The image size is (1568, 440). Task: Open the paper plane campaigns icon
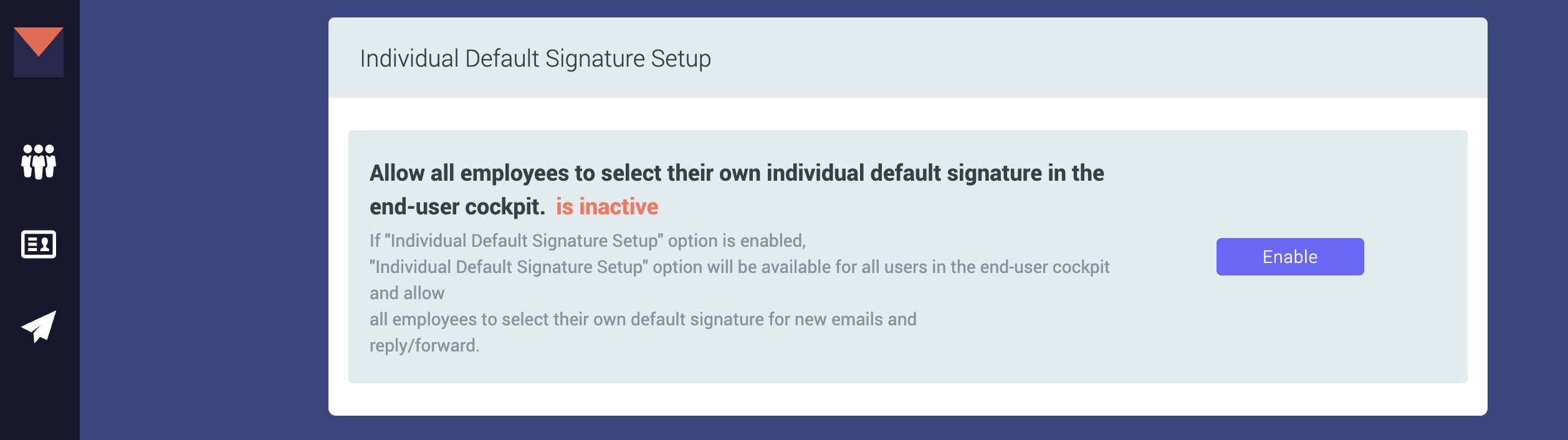[39, 327]
